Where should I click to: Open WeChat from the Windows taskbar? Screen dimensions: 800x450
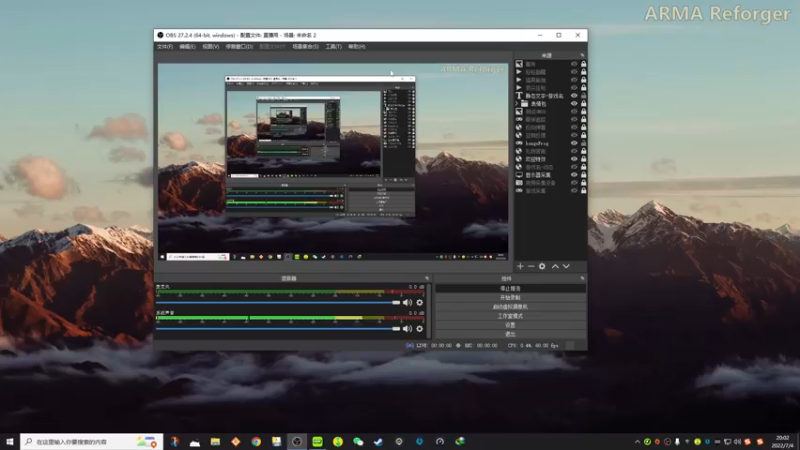[358, 441]
